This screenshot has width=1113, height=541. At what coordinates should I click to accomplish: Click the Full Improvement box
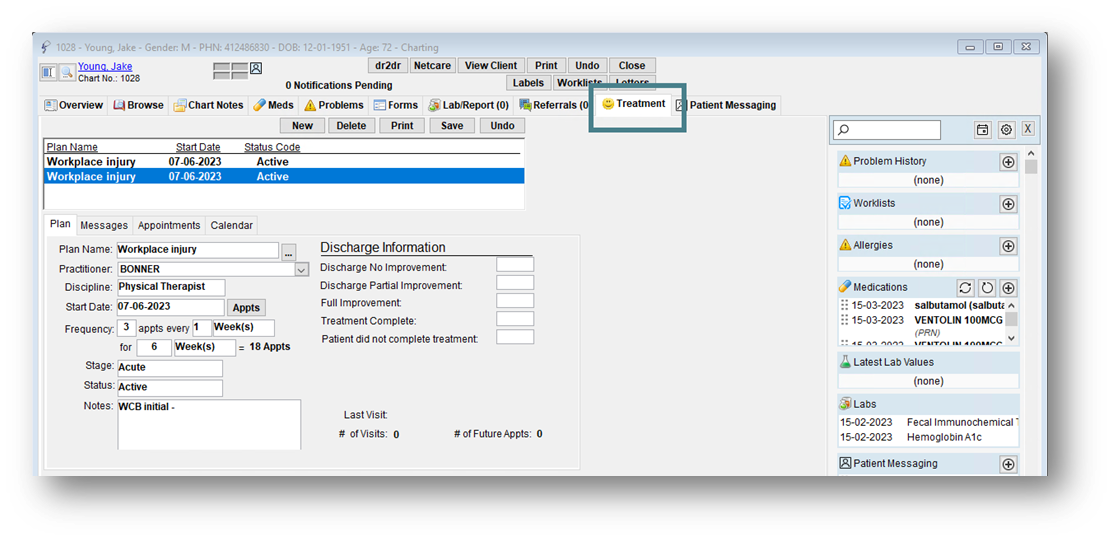[x=515, y=301]
